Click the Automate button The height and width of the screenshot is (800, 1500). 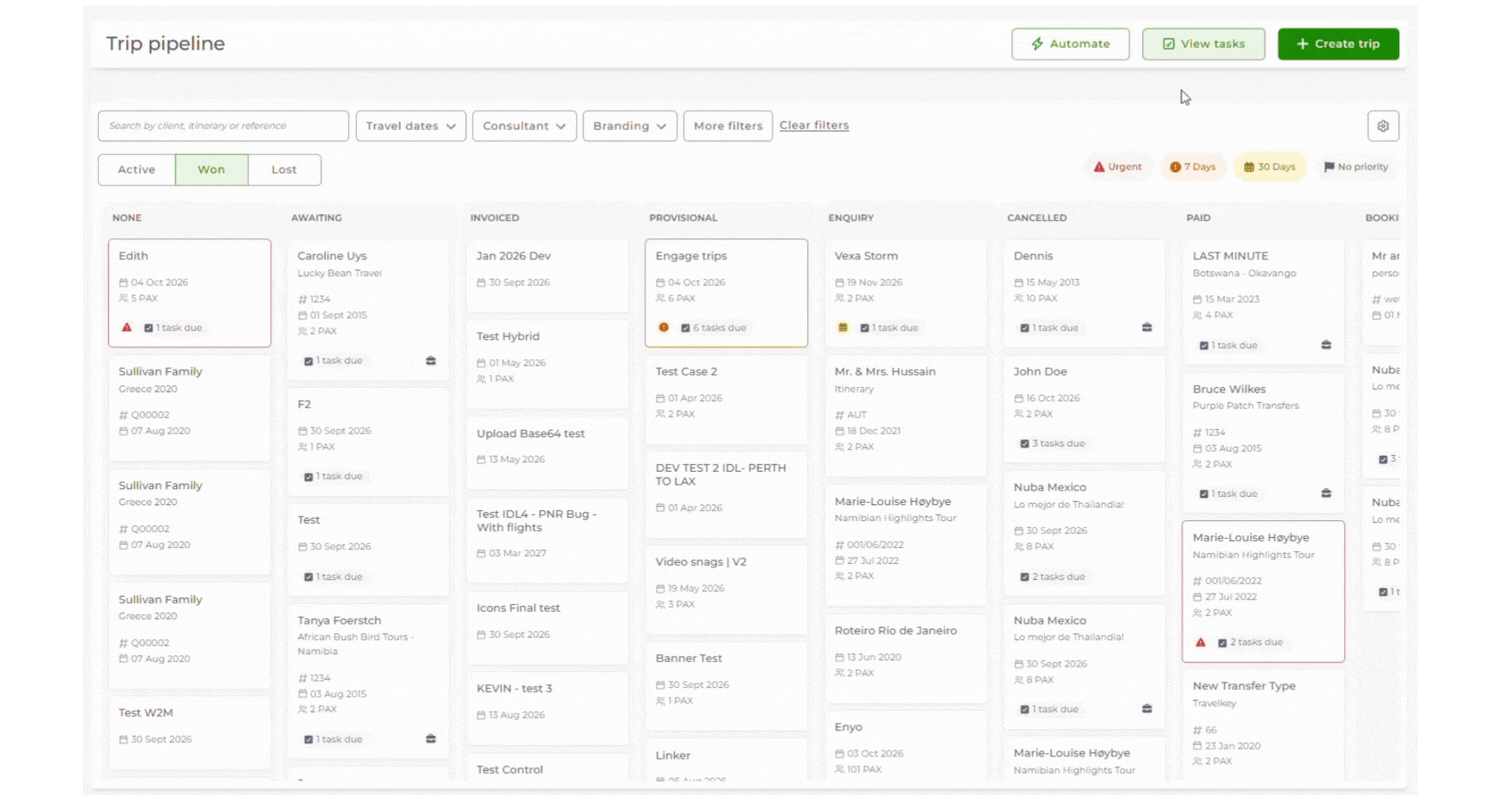1070,44
